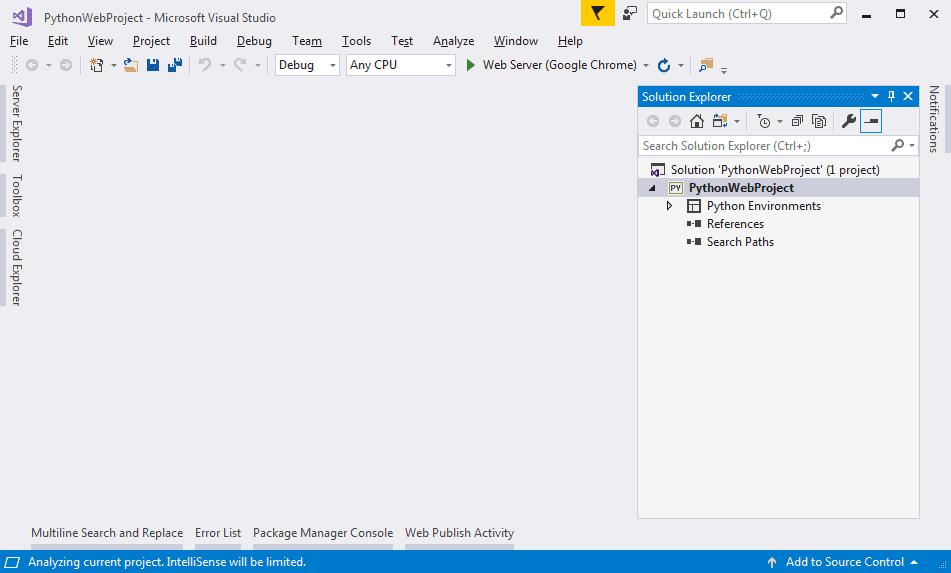Open the Web Server browser dropdown arrow

646,65
